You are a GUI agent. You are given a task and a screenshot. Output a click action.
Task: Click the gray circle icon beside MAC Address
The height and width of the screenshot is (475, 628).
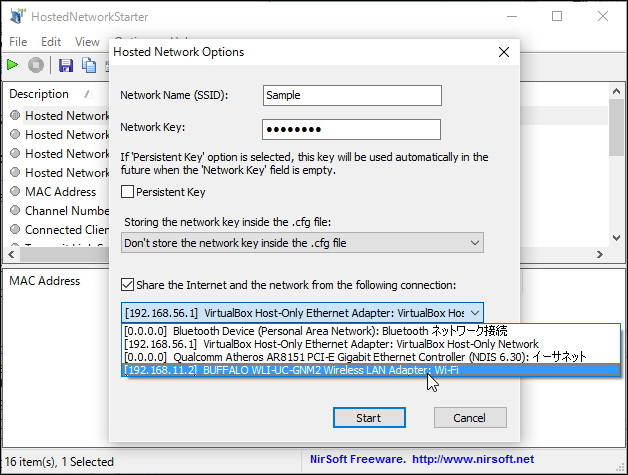[x=15, y=191]
